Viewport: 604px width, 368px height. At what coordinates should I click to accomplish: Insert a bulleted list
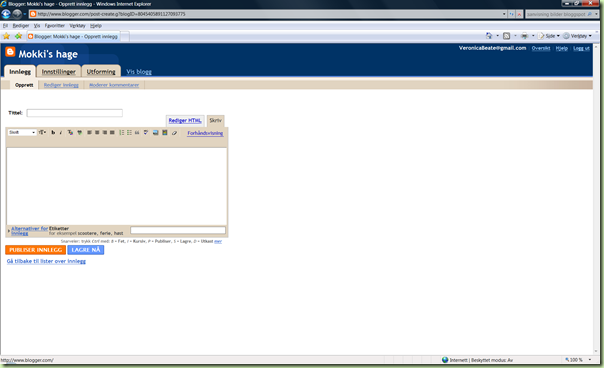click(129, 133)
